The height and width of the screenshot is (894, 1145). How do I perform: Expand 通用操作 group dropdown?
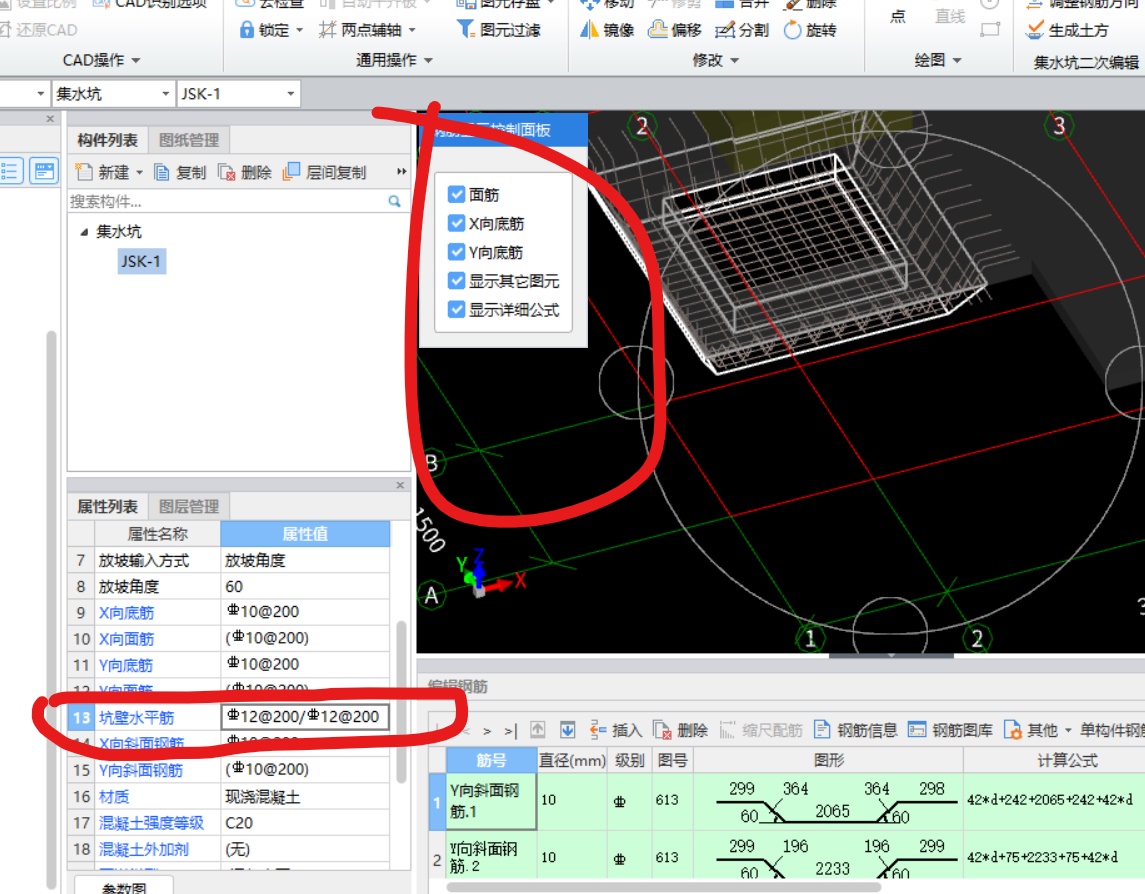coord(428,61)
